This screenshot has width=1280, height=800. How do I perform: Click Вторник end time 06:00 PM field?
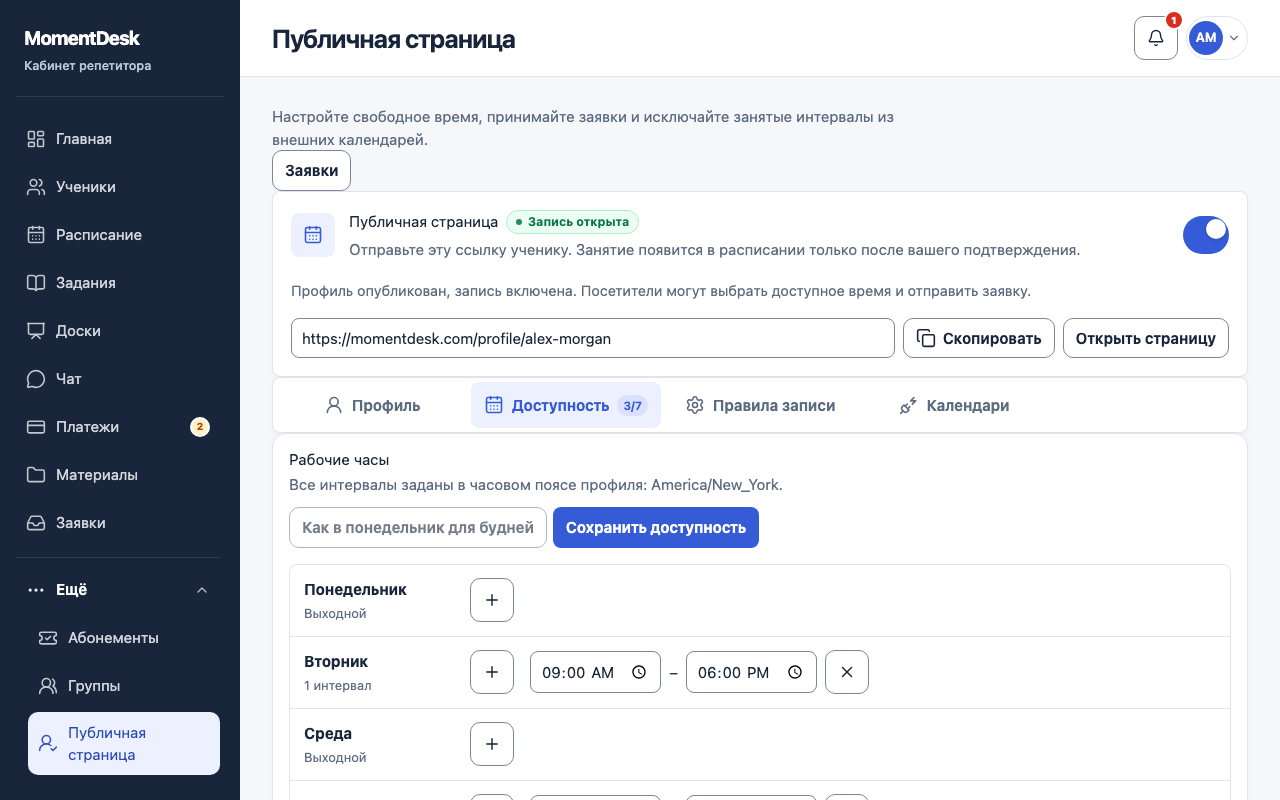click(751, 672)
